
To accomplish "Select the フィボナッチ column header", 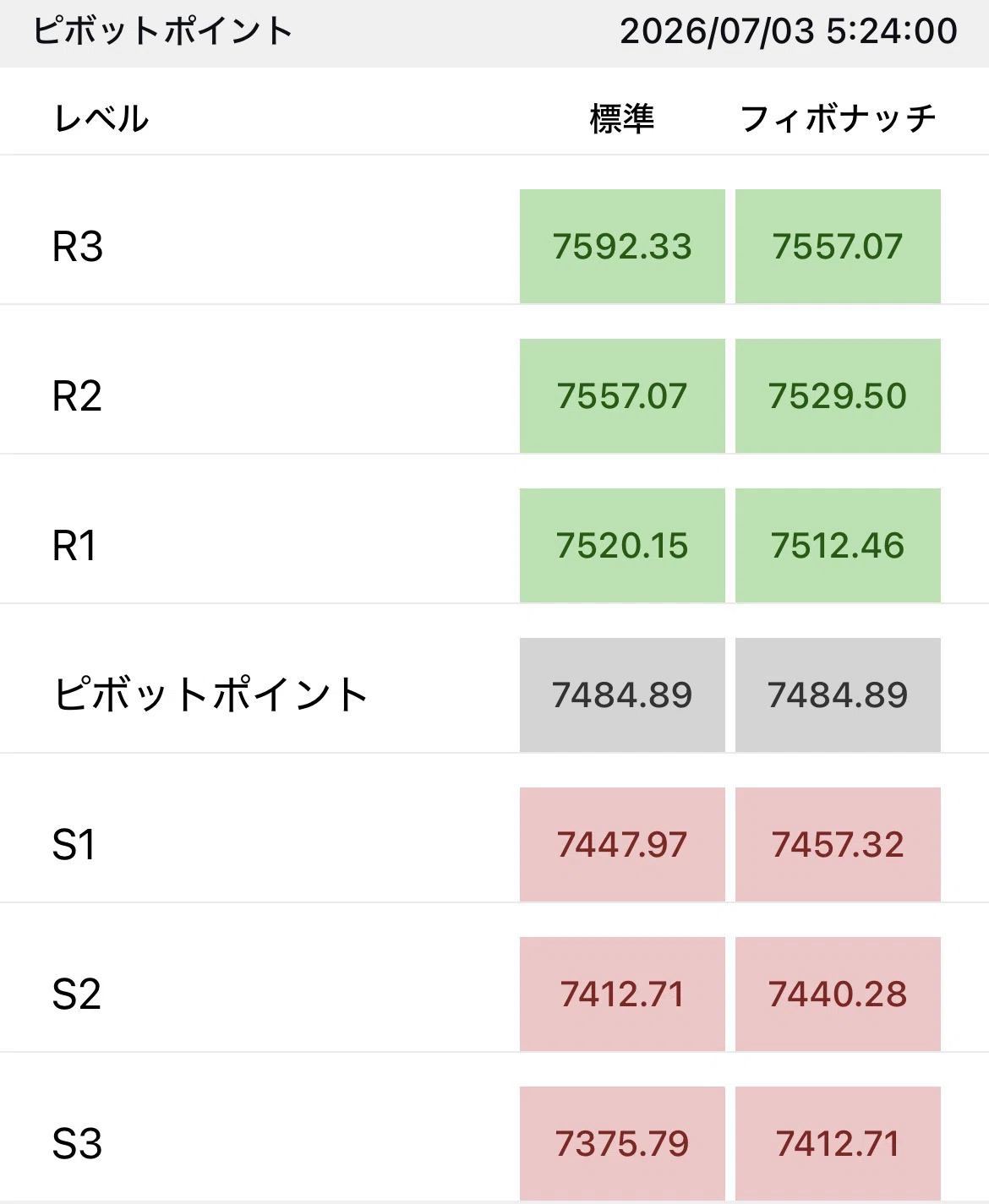I will point(838,118).
